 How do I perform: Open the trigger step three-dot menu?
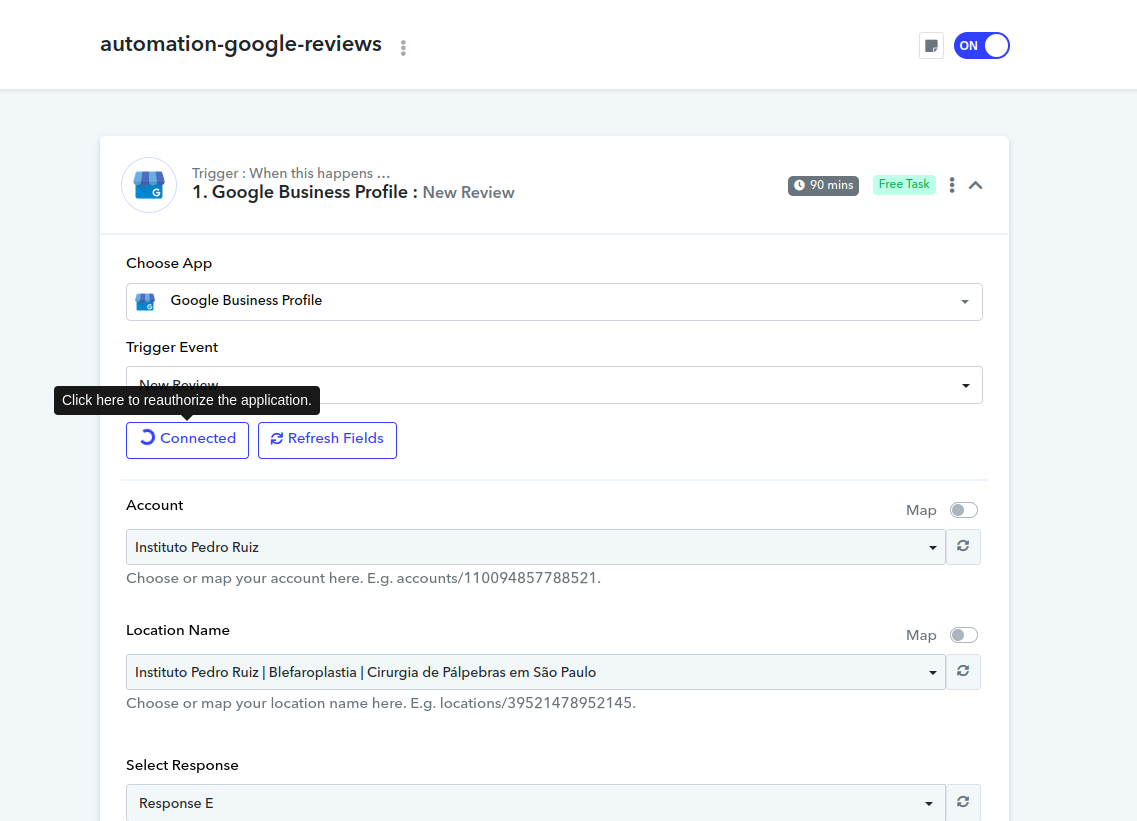pyautogui.click(x=951, y=185)
